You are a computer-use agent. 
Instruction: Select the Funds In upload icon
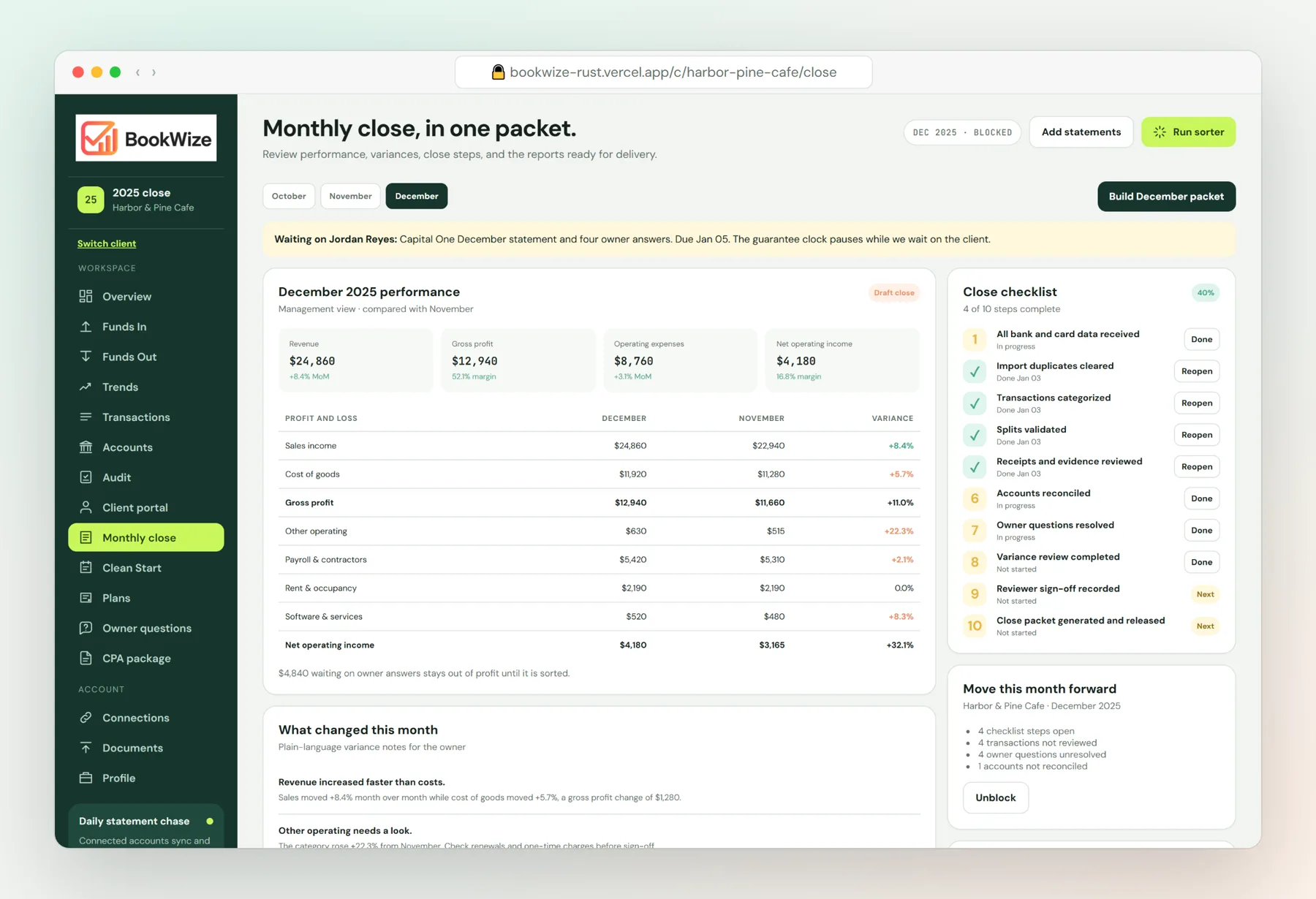tap(86, 327)
